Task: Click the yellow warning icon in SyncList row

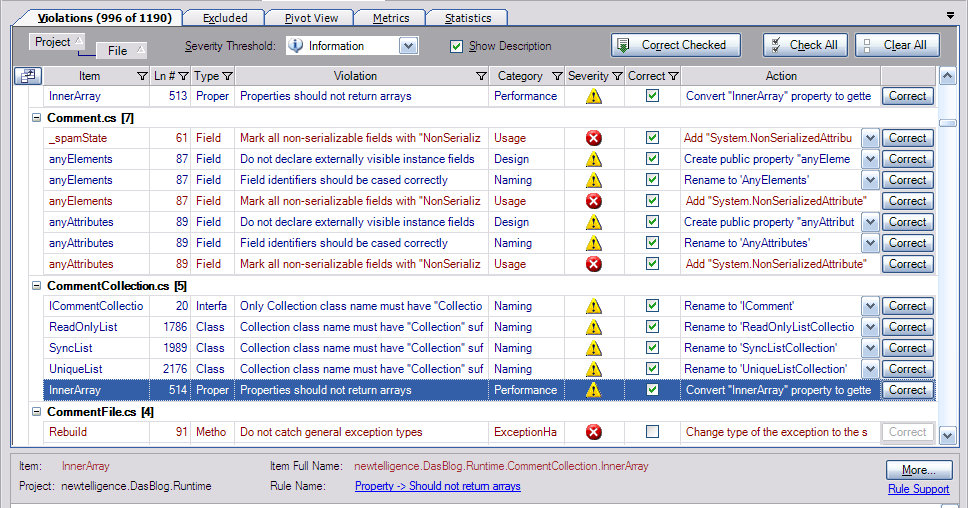Action: tap(594, 348)
